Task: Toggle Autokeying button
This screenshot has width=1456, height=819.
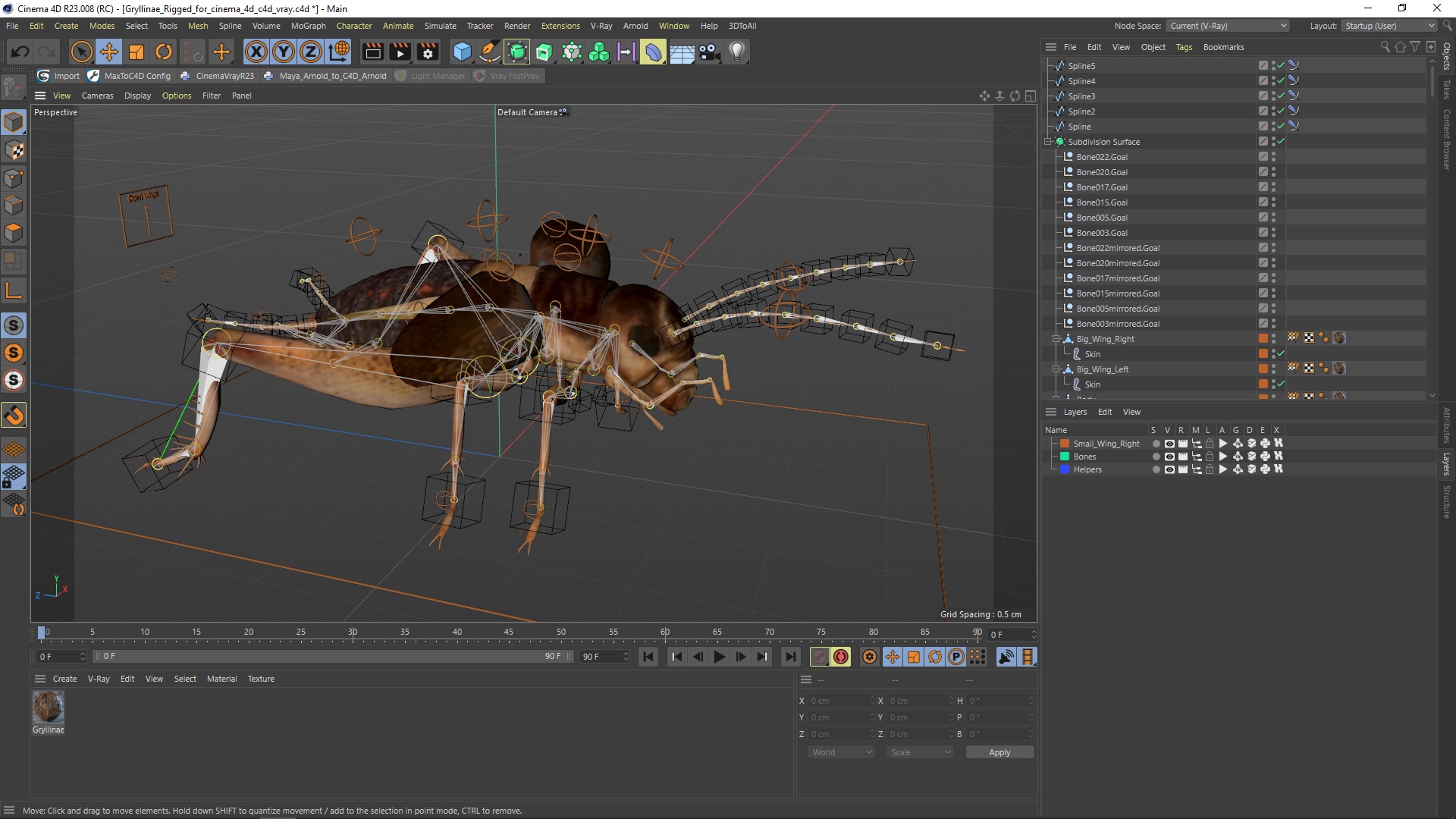Action: pyautogui.click(x=841, y=657)
